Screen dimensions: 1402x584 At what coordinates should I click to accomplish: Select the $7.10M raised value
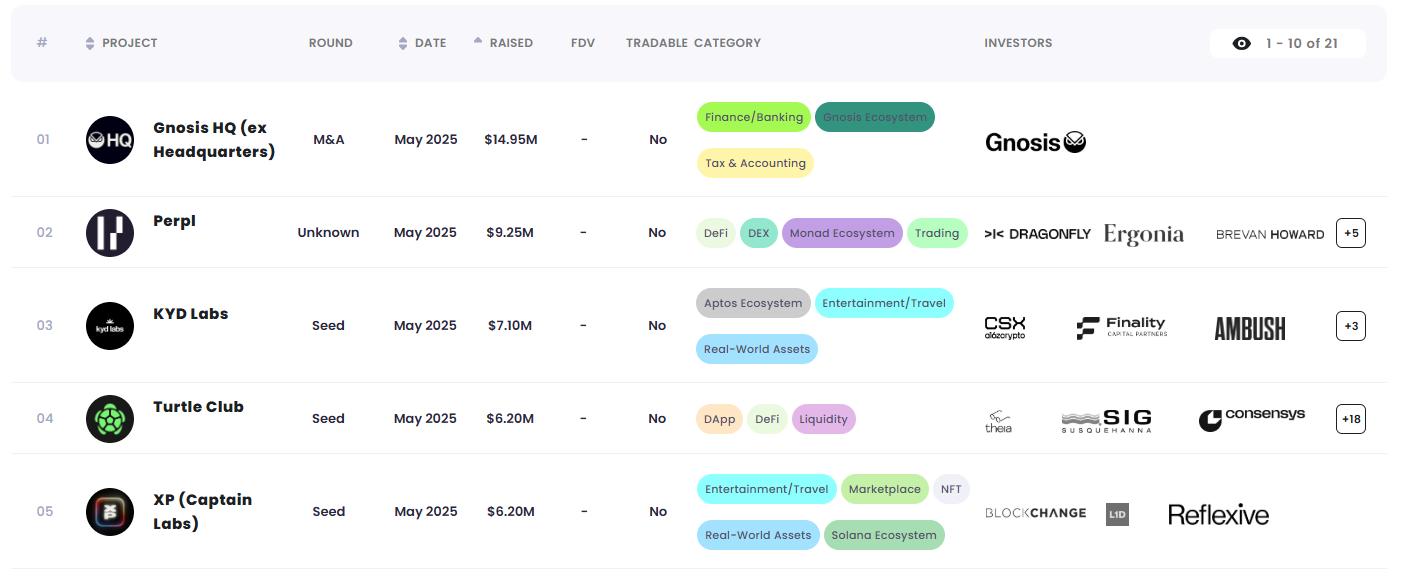pos(511,326)
